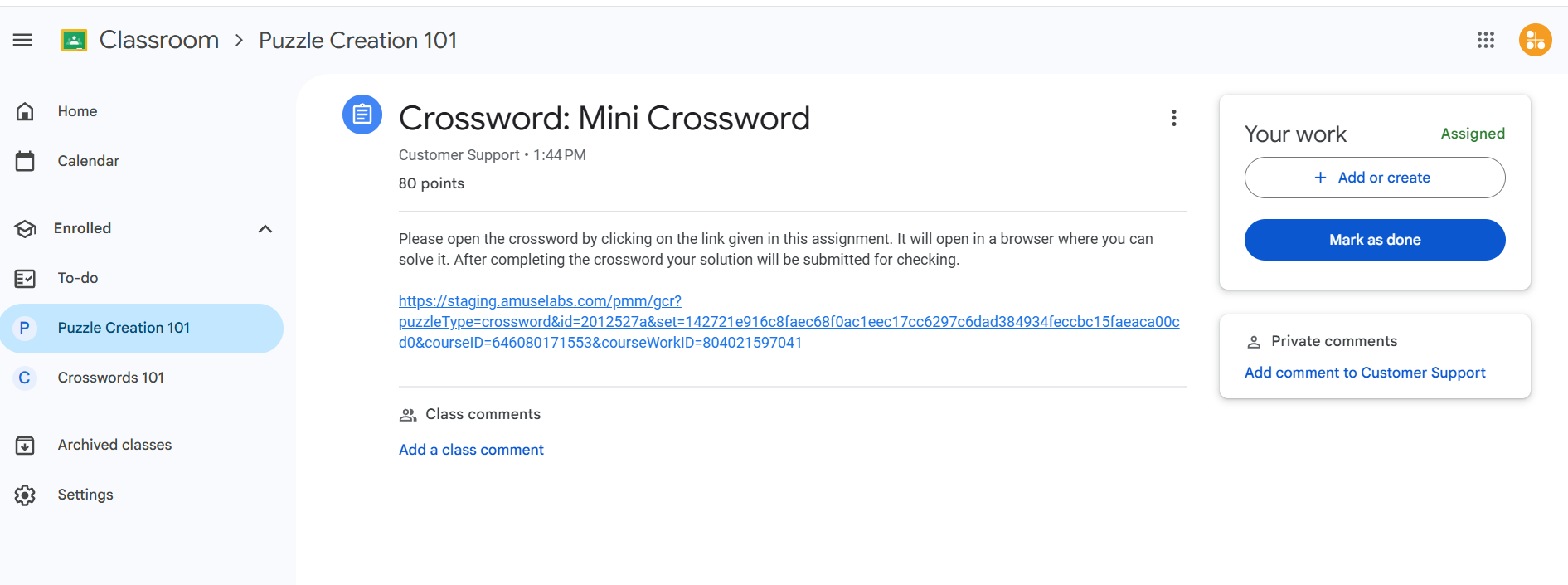Select Puzzle Creation 101 in sidebar
Screen dimensions: 1568x585
tap(124, 328)
